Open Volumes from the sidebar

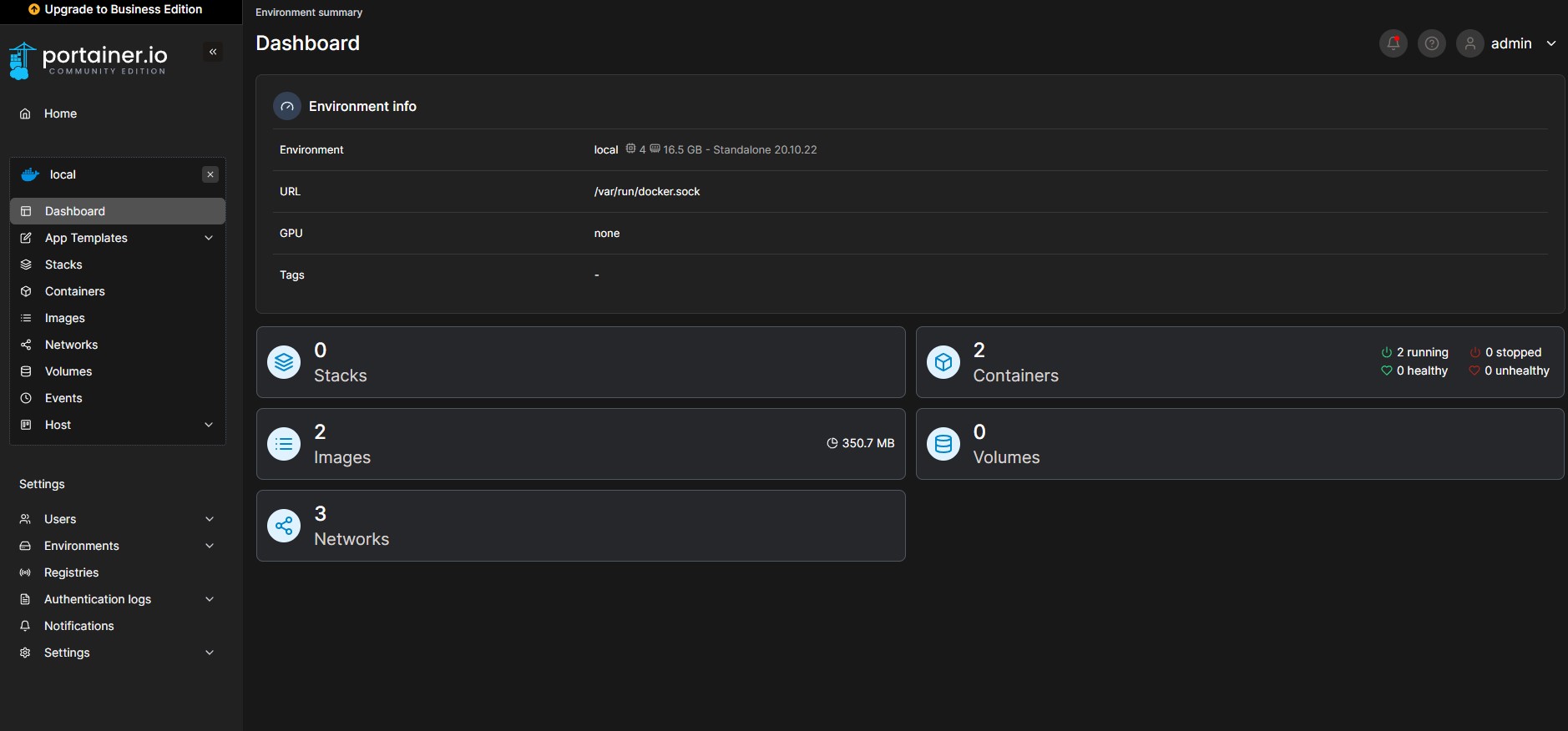tap(118, 371)
